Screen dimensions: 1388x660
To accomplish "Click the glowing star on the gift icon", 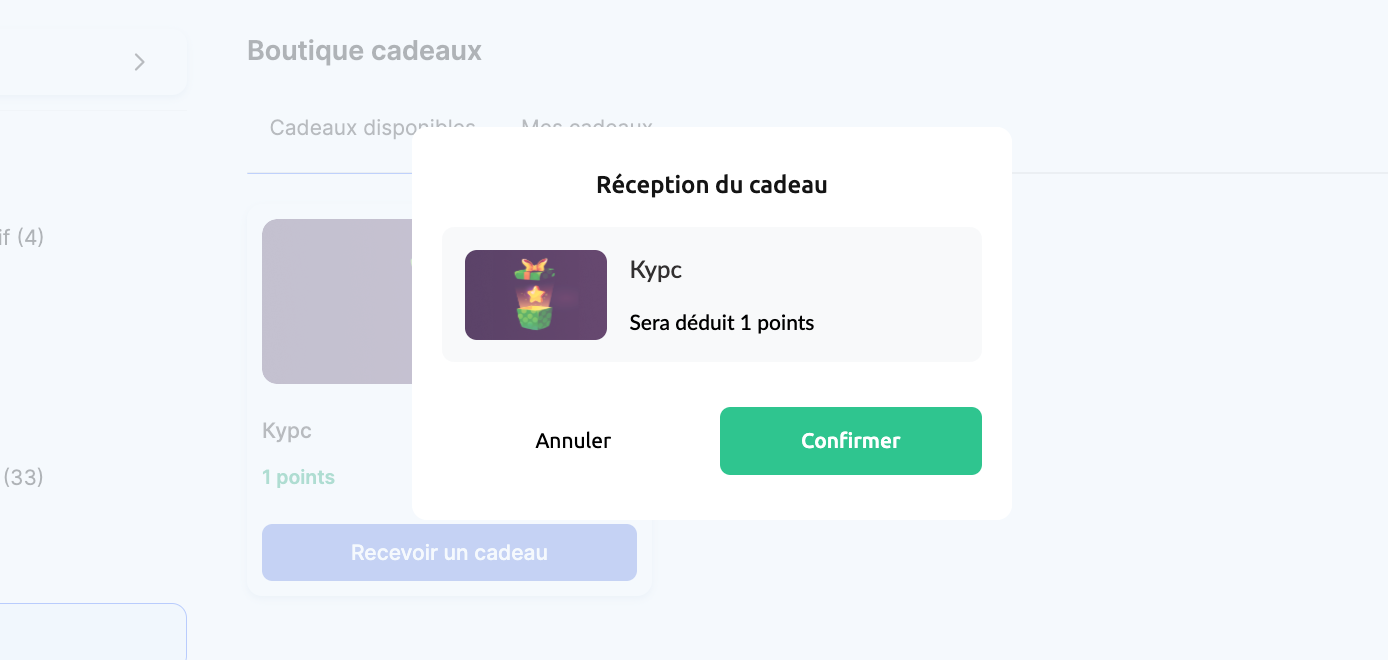I will click(537, 295).
